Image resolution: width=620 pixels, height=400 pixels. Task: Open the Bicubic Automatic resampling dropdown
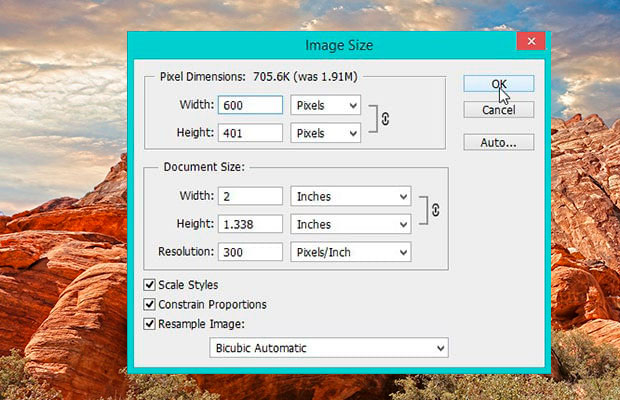click(x=329, y=348)
